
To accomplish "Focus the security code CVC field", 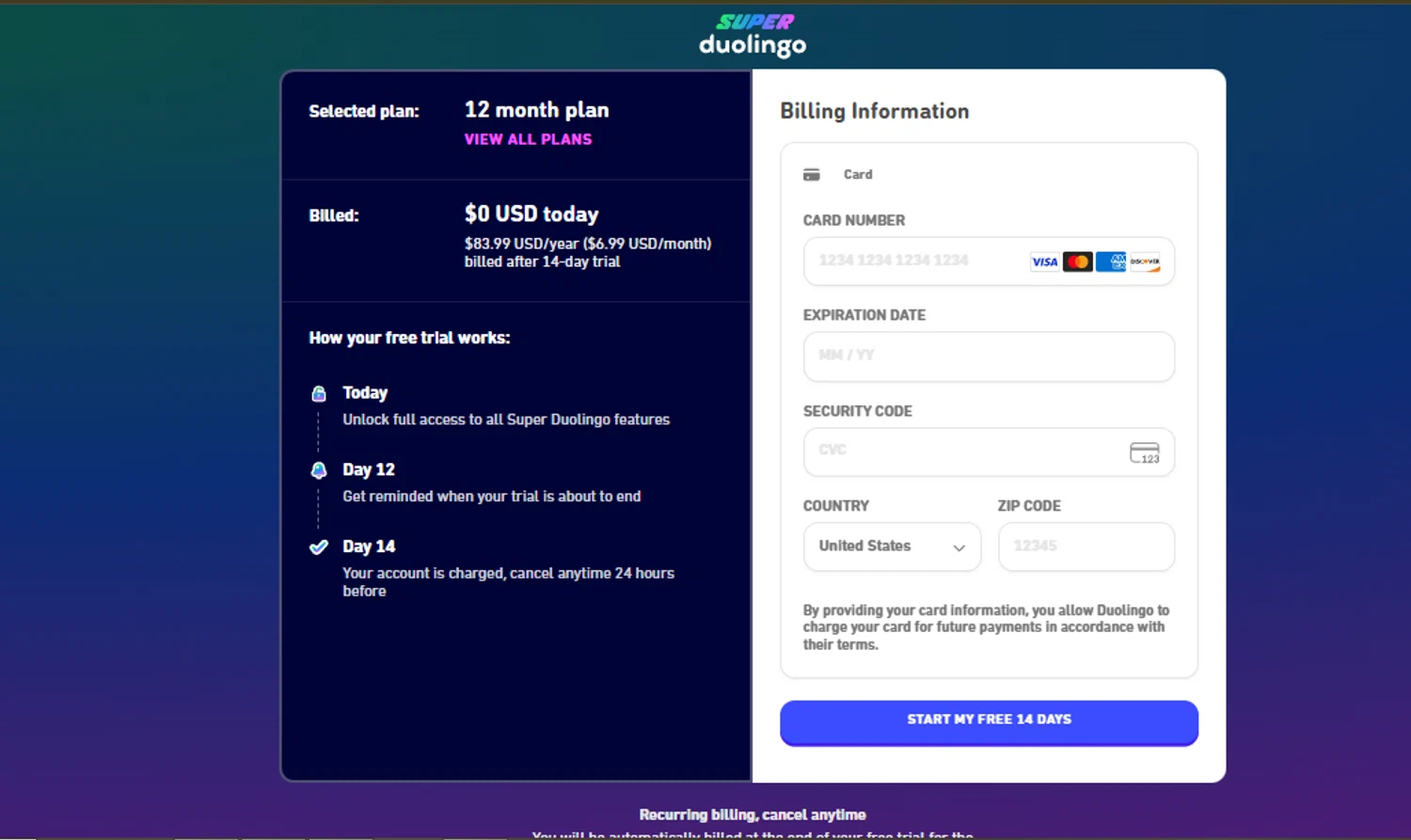I will (x=989, y=452).
